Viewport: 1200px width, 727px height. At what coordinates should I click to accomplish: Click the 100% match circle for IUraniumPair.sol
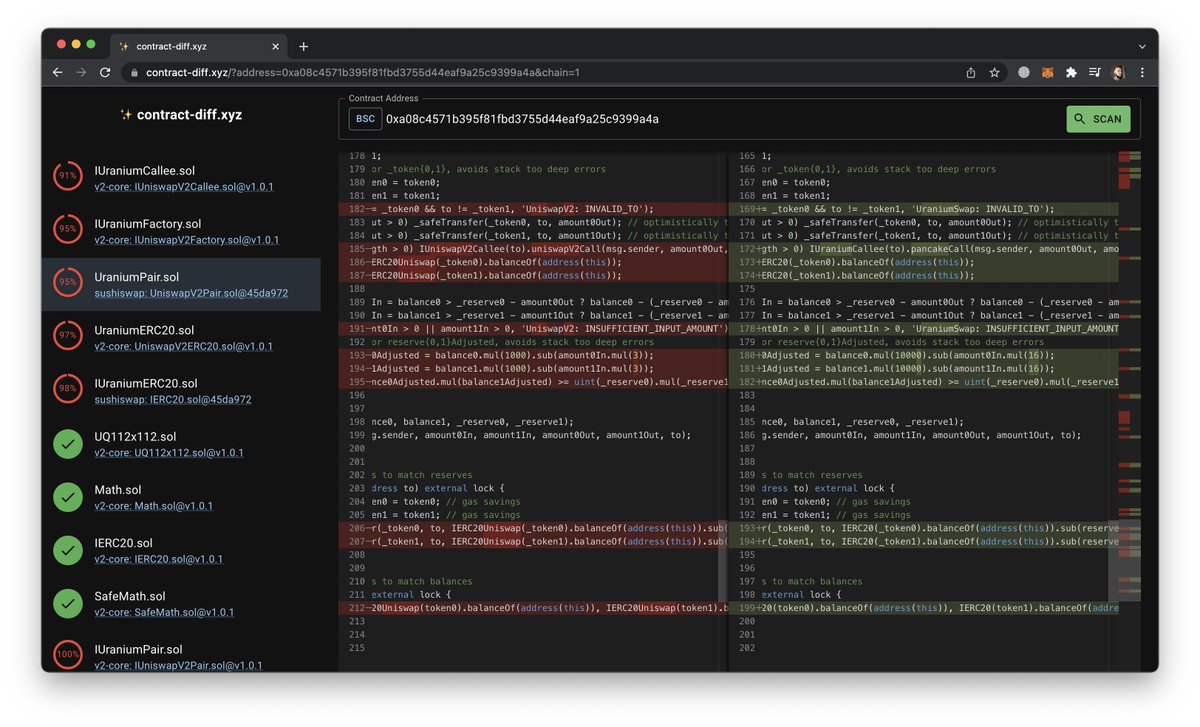pos(68,654)
